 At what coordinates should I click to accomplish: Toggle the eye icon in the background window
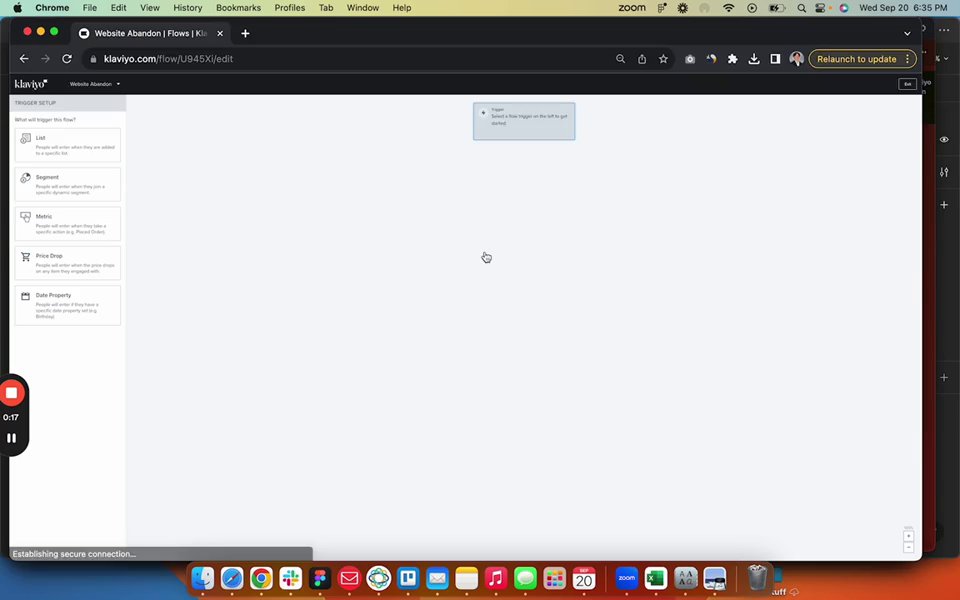point(944,140)
